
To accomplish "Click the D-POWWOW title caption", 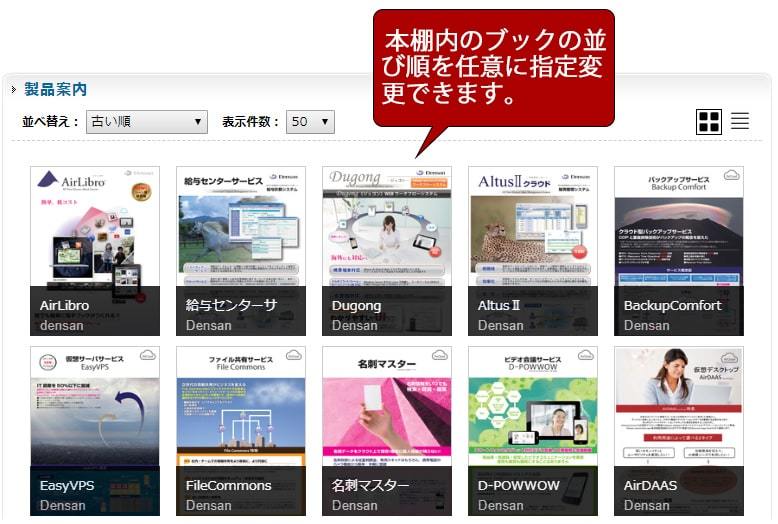I will point(519,486).
